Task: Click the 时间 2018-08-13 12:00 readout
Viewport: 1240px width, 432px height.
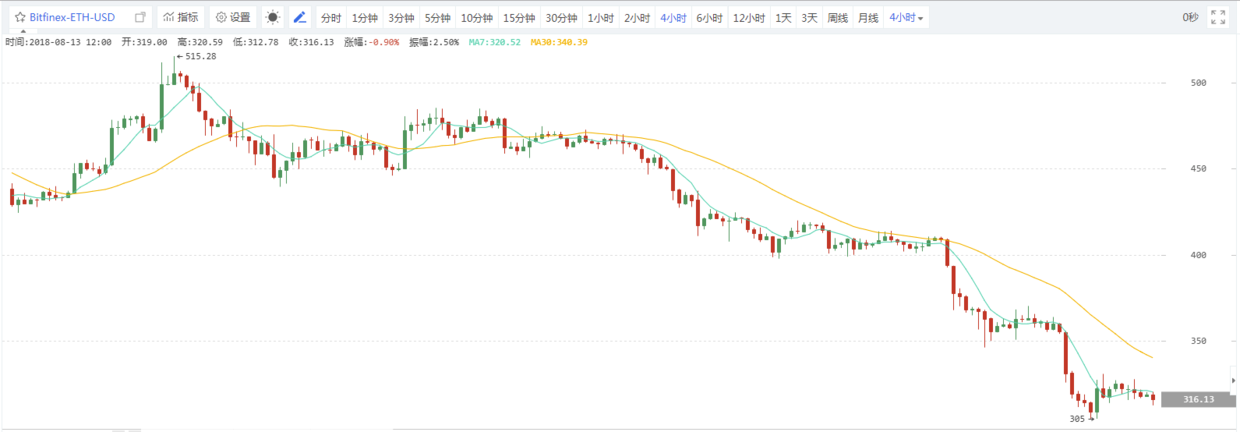Action: (x=58, y=42)
